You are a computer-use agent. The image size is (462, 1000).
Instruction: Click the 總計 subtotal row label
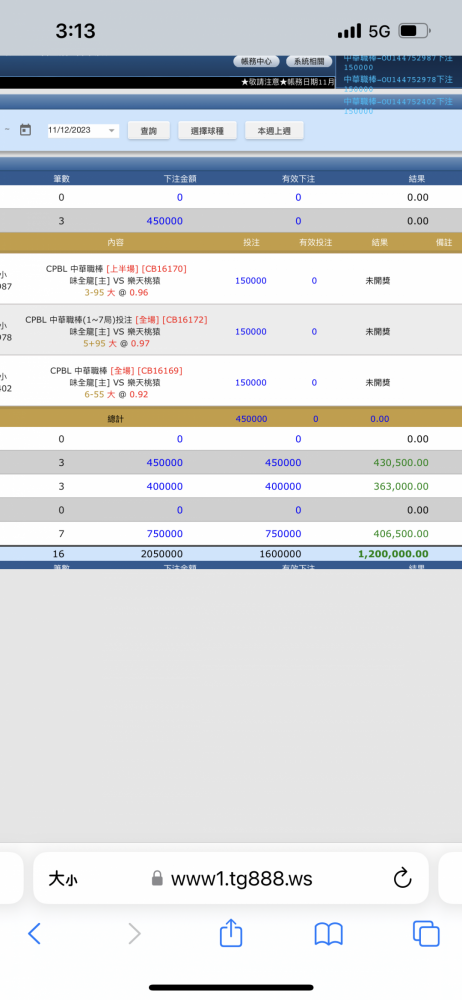(x=116, y=419)
